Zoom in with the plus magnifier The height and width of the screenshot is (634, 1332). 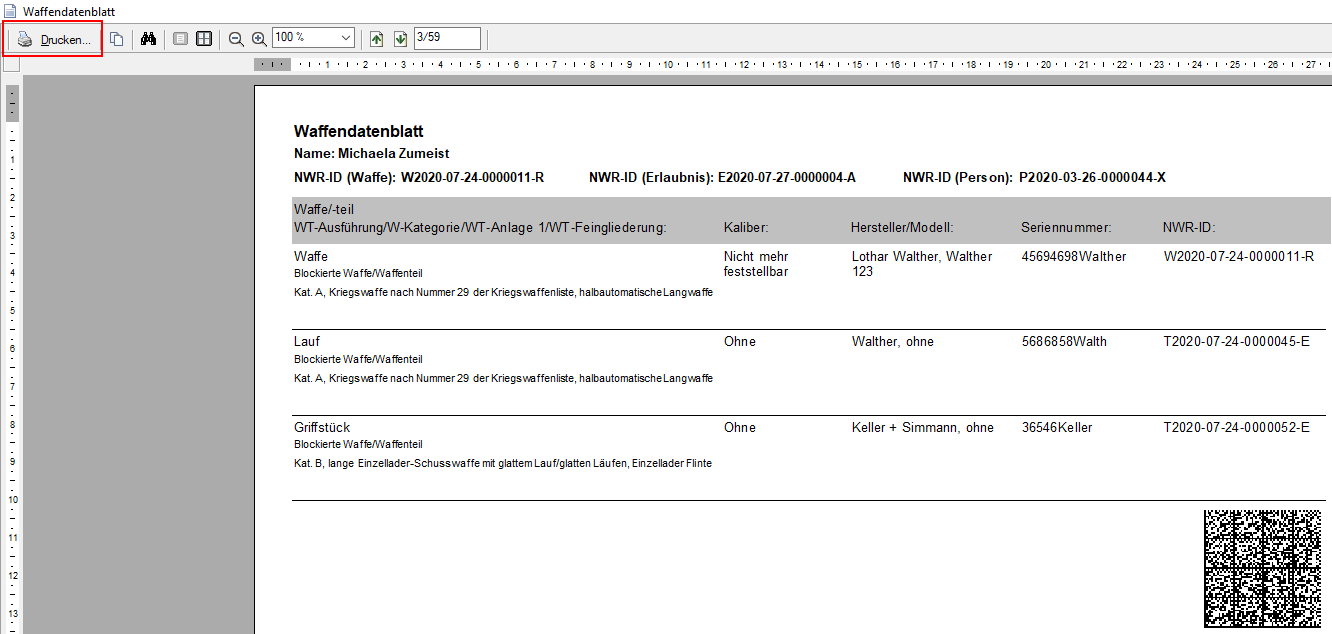click(x=259, y=39)
